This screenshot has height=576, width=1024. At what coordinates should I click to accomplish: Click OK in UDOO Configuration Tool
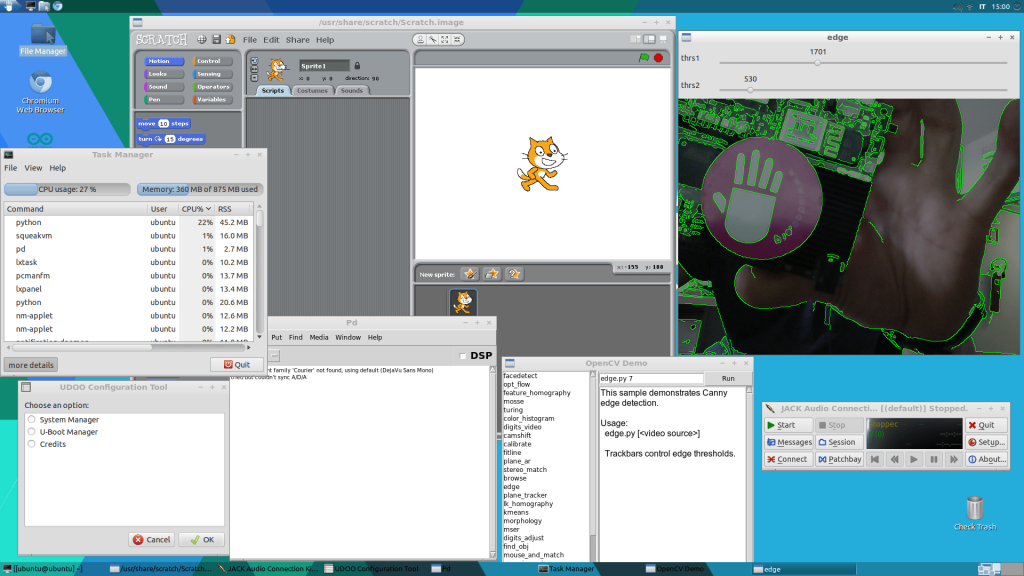[x=202, y=539]
